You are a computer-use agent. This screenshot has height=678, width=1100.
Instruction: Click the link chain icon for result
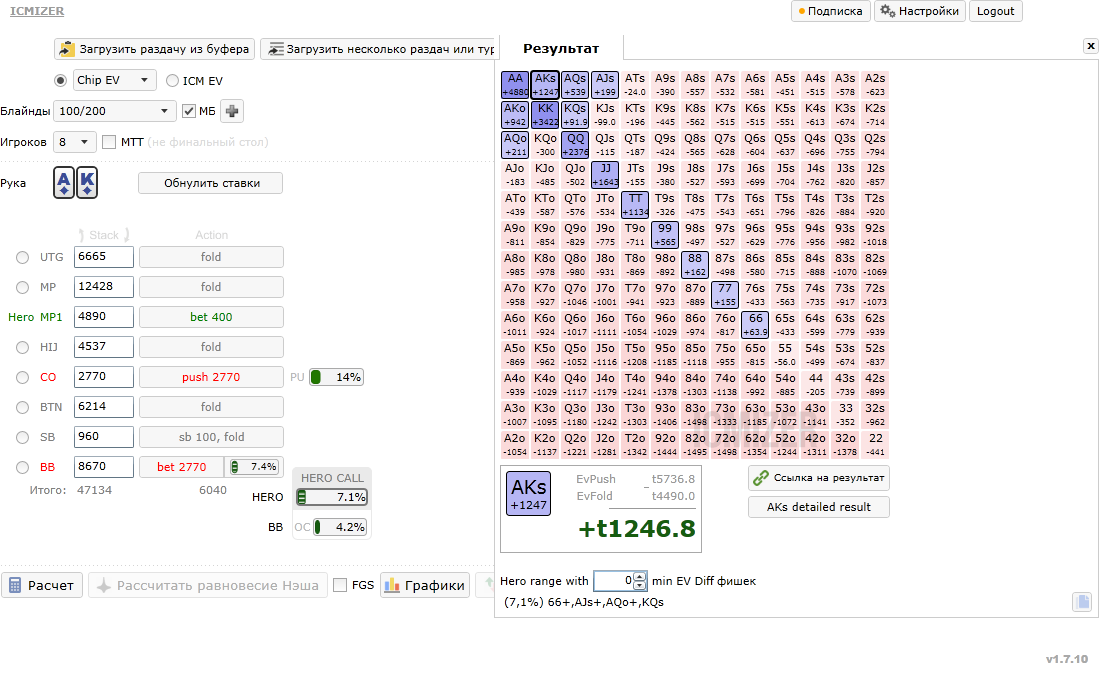(x=760, y=478)
